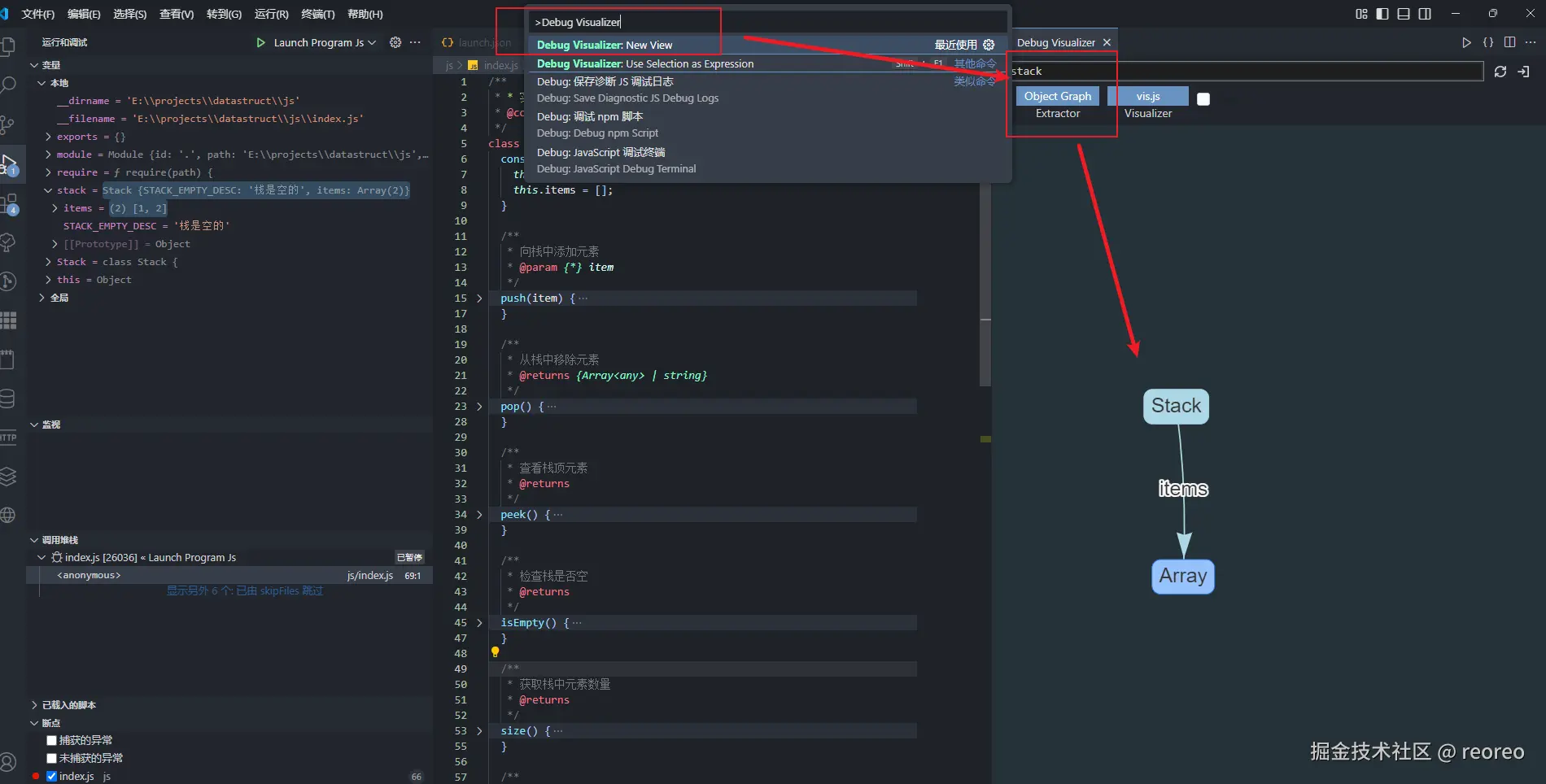Viewport: 1546px width, 784px height.
Task: Open the debug panel's more actions menu
Action: (415, 42)
